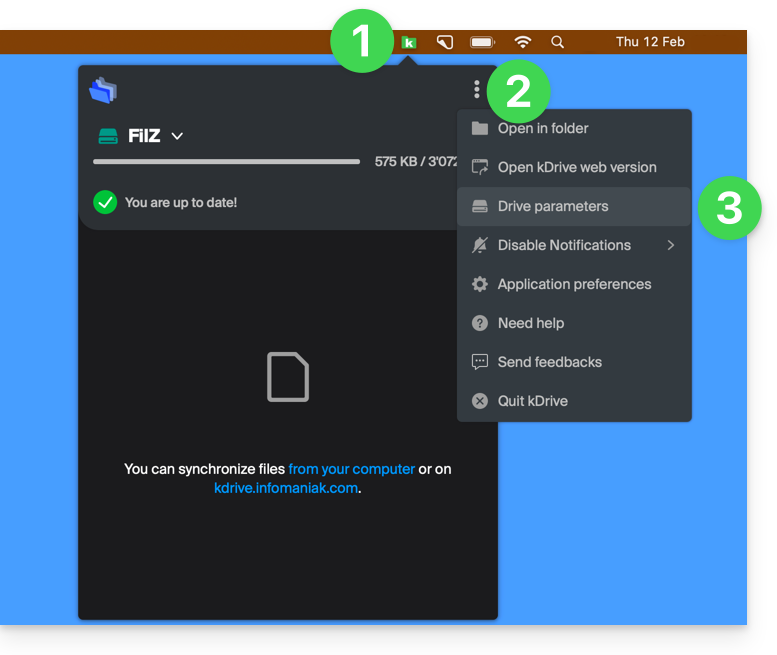The height and width of the screenshot is (655, 777).
Task: Open the three-dot kDrive options menu
Action: (477, 90)
